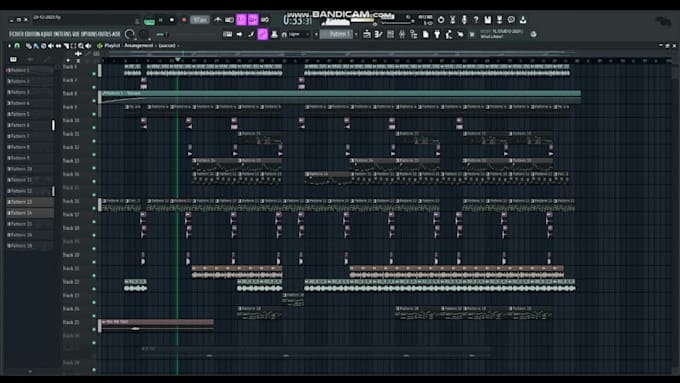Select the playlist Draw tool

[29, 46]
